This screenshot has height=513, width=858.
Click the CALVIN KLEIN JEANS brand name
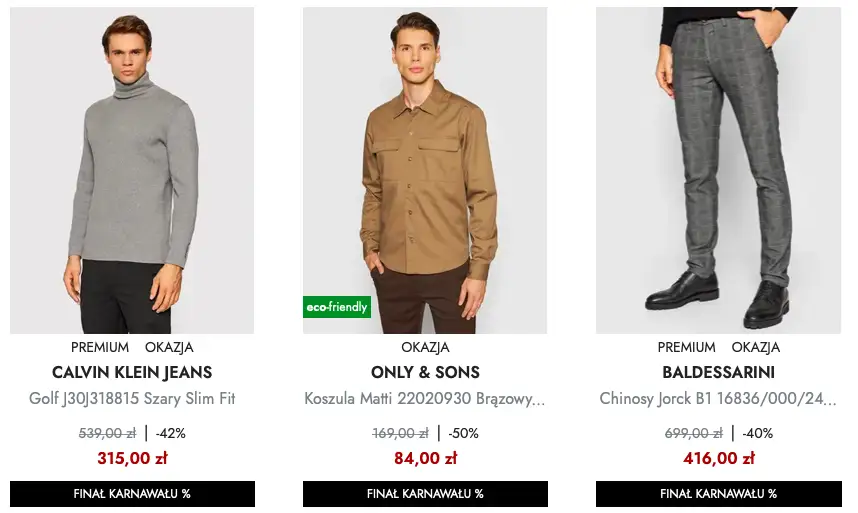[132, 372]
